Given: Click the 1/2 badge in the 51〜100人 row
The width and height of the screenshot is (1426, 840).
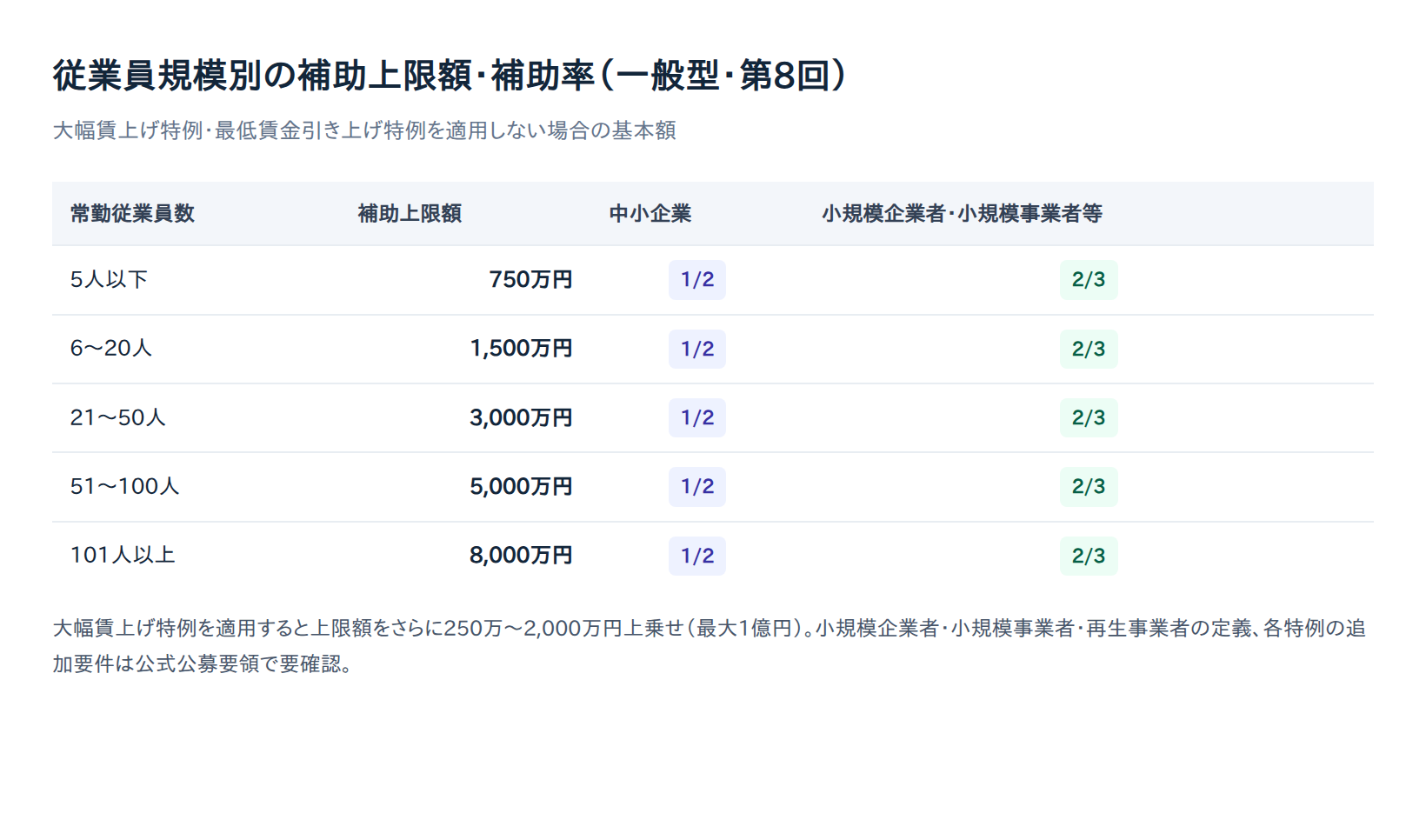Looking at the screenshot, I should (697, 486).
